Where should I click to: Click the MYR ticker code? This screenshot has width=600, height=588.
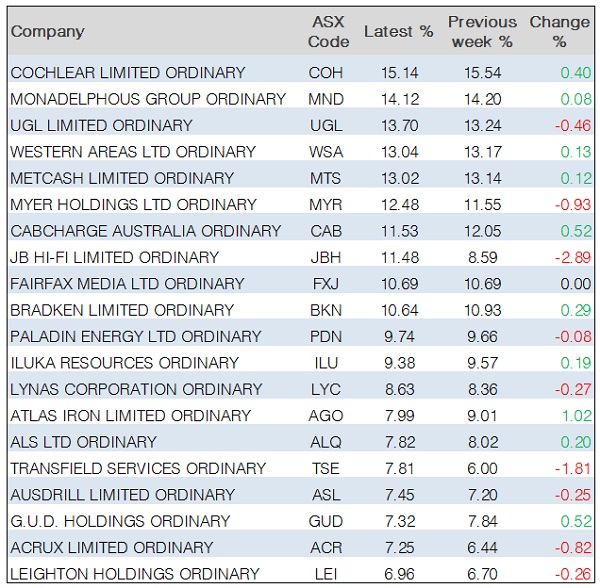(x=326, y=205)
